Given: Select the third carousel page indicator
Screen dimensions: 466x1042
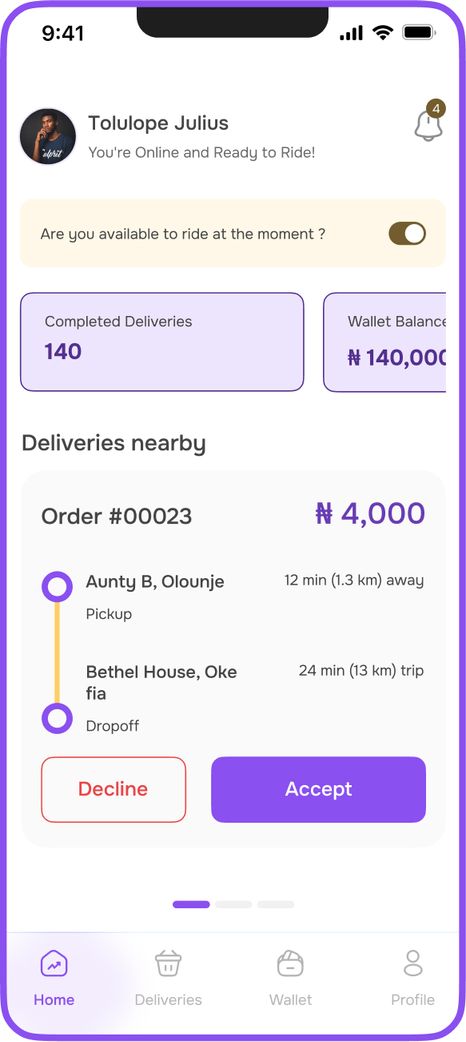Looking at the screenshot, I should (276, 904).
